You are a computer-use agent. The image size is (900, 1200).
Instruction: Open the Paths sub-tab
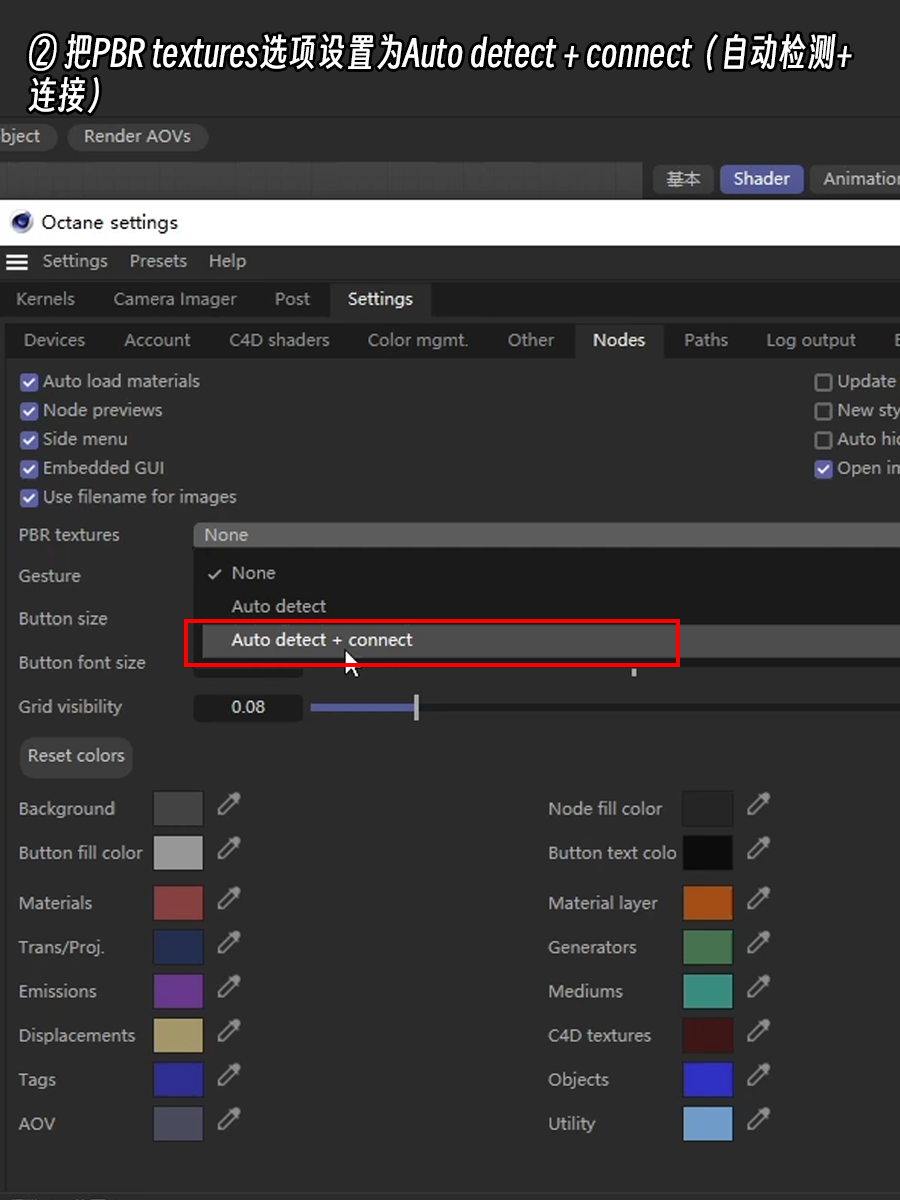click(x=706, y=340)
